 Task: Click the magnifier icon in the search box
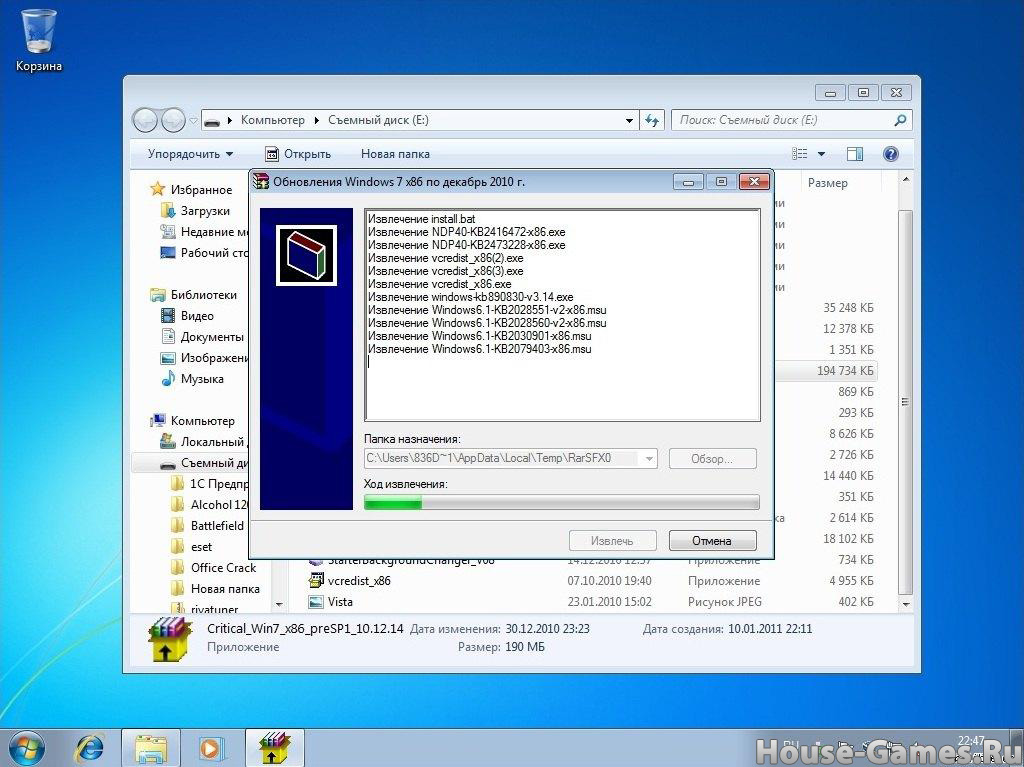pos(900,120)
